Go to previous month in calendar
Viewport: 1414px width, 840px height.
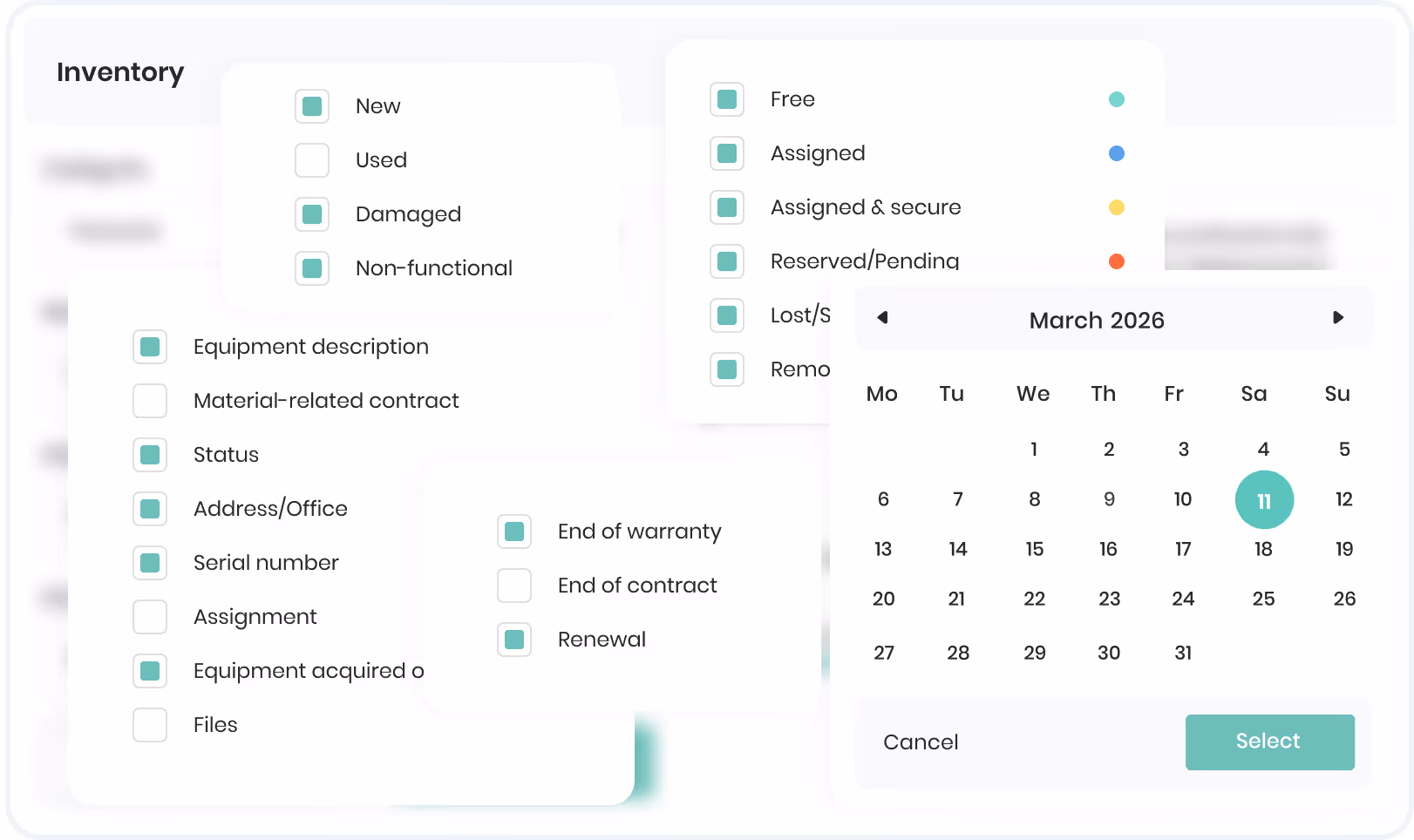click(x=882, y=318)
